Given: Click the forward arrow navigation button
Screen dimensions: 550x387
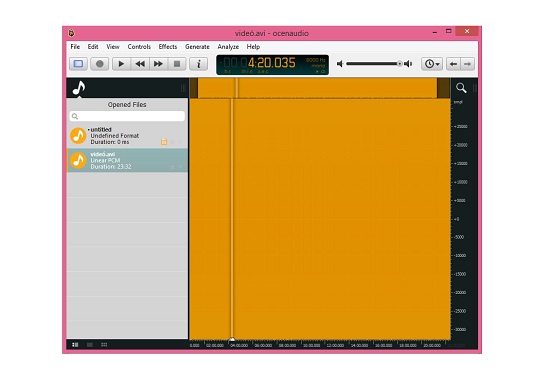Looking at the screenshot, I should click(468, 64).
